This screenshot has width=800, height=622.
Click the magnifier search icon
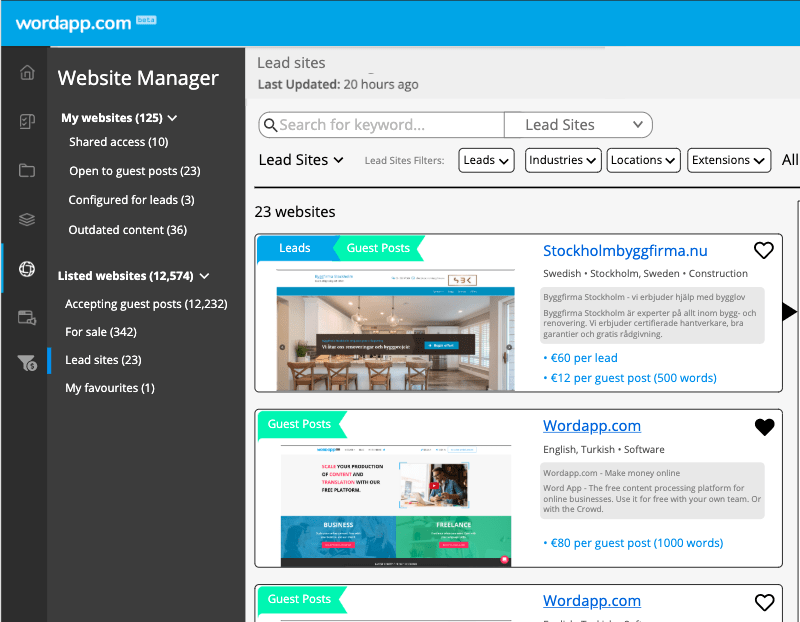[x=270, y=125]
